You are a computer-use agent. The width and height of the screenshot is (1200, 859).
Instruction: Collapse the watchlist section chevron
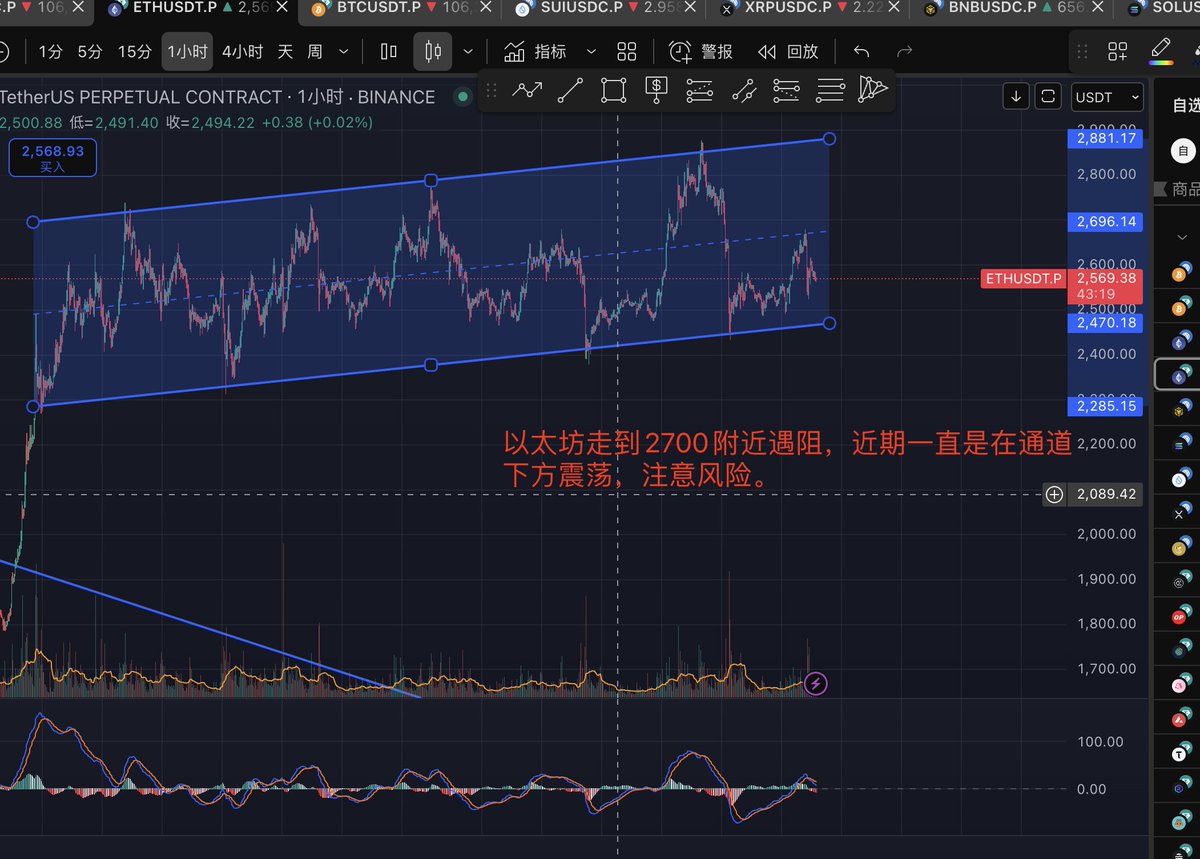tap(1183, 237)
